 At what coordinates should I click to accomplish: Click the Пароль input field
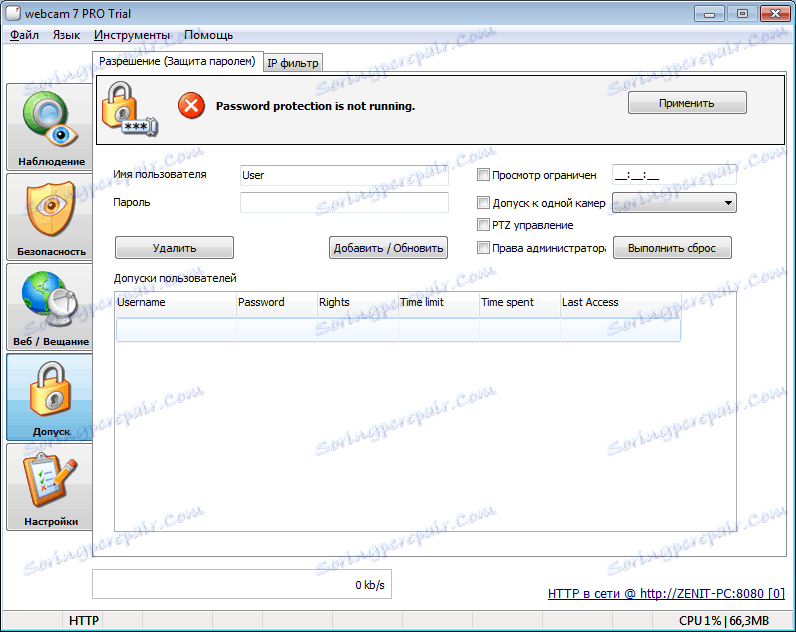click(x=344, y=203)
